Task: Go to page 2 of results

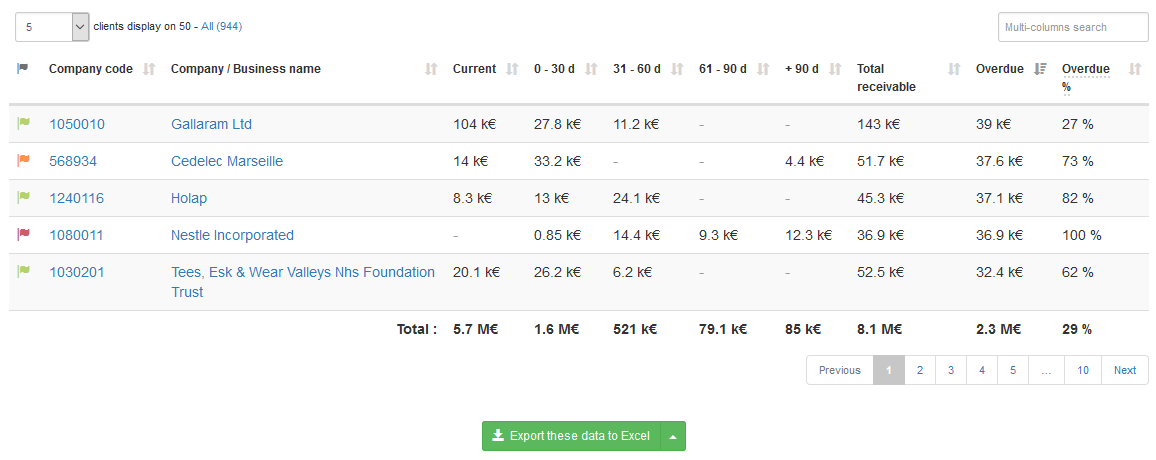Action: pyautogui.click(x=919, y=370)
